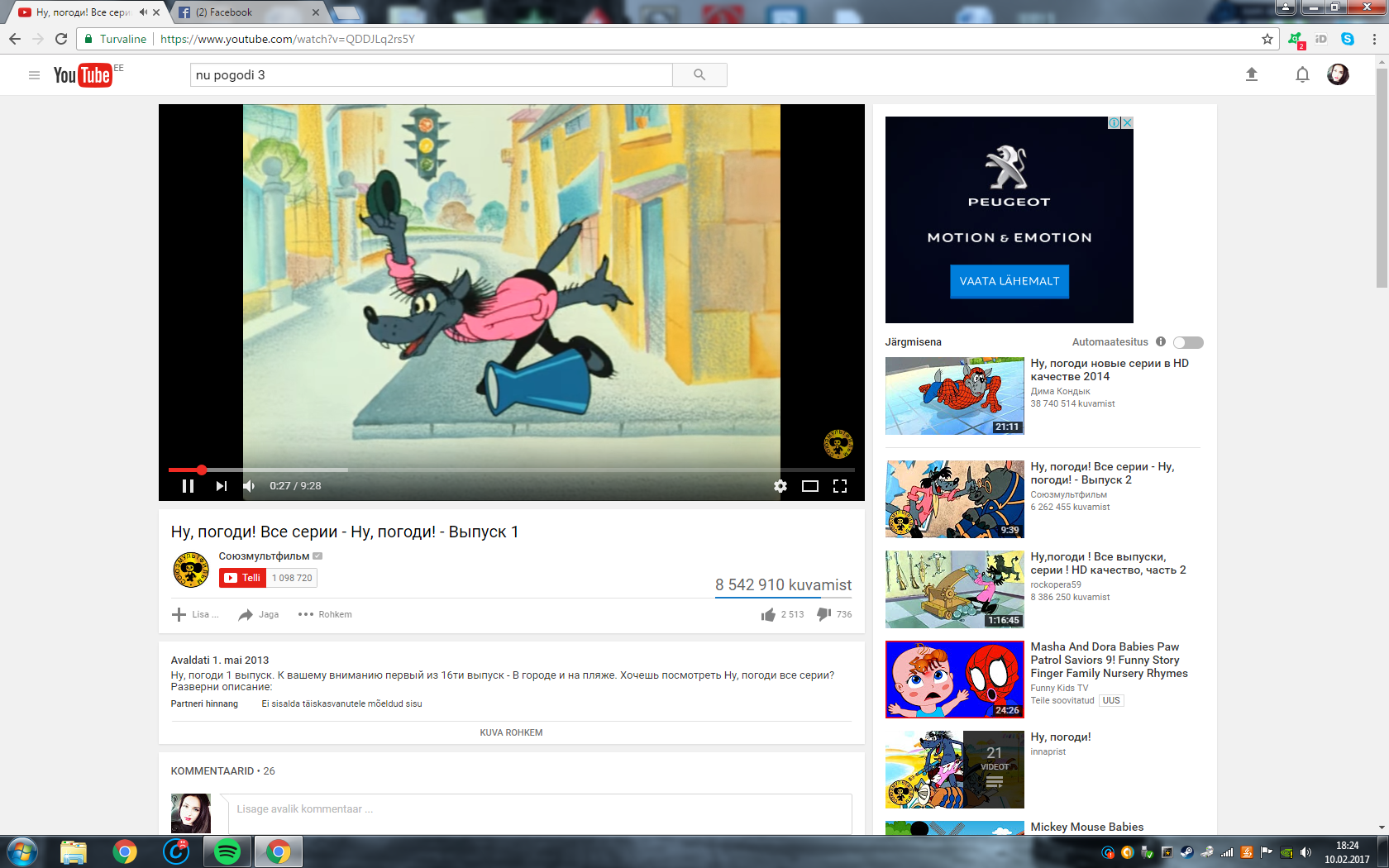Click the YouTube search text field

point(432,75)
